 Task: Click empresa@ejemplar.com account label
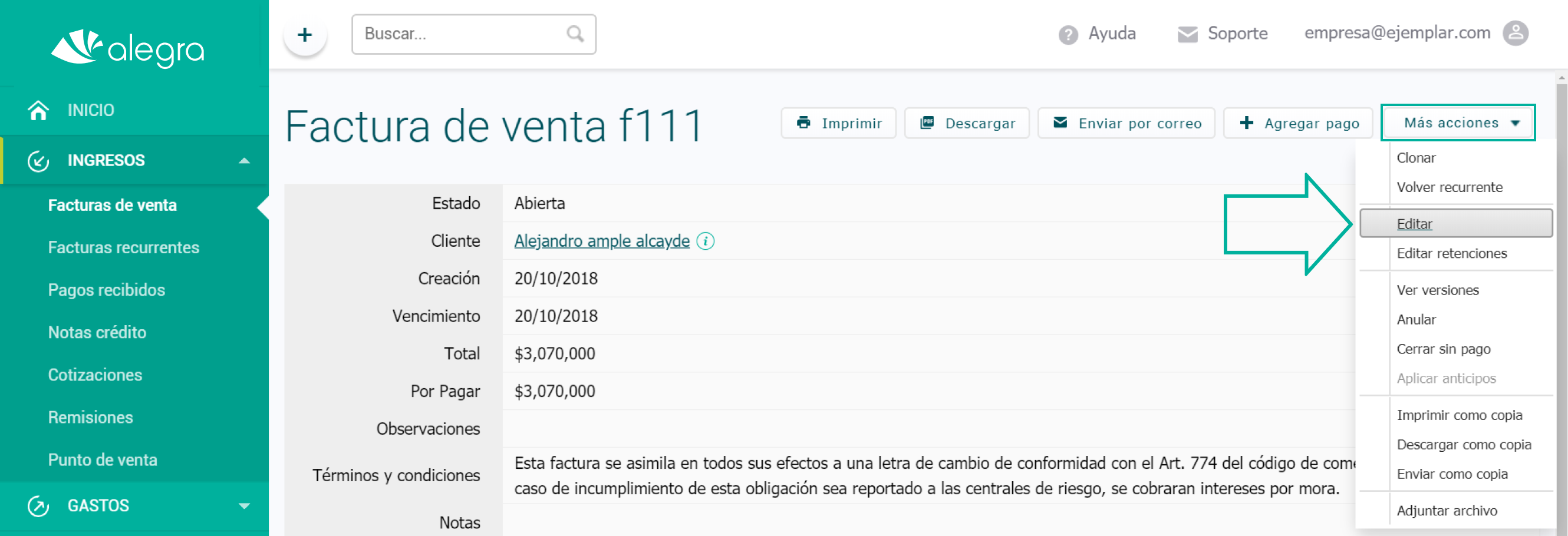click(1397, 33)
